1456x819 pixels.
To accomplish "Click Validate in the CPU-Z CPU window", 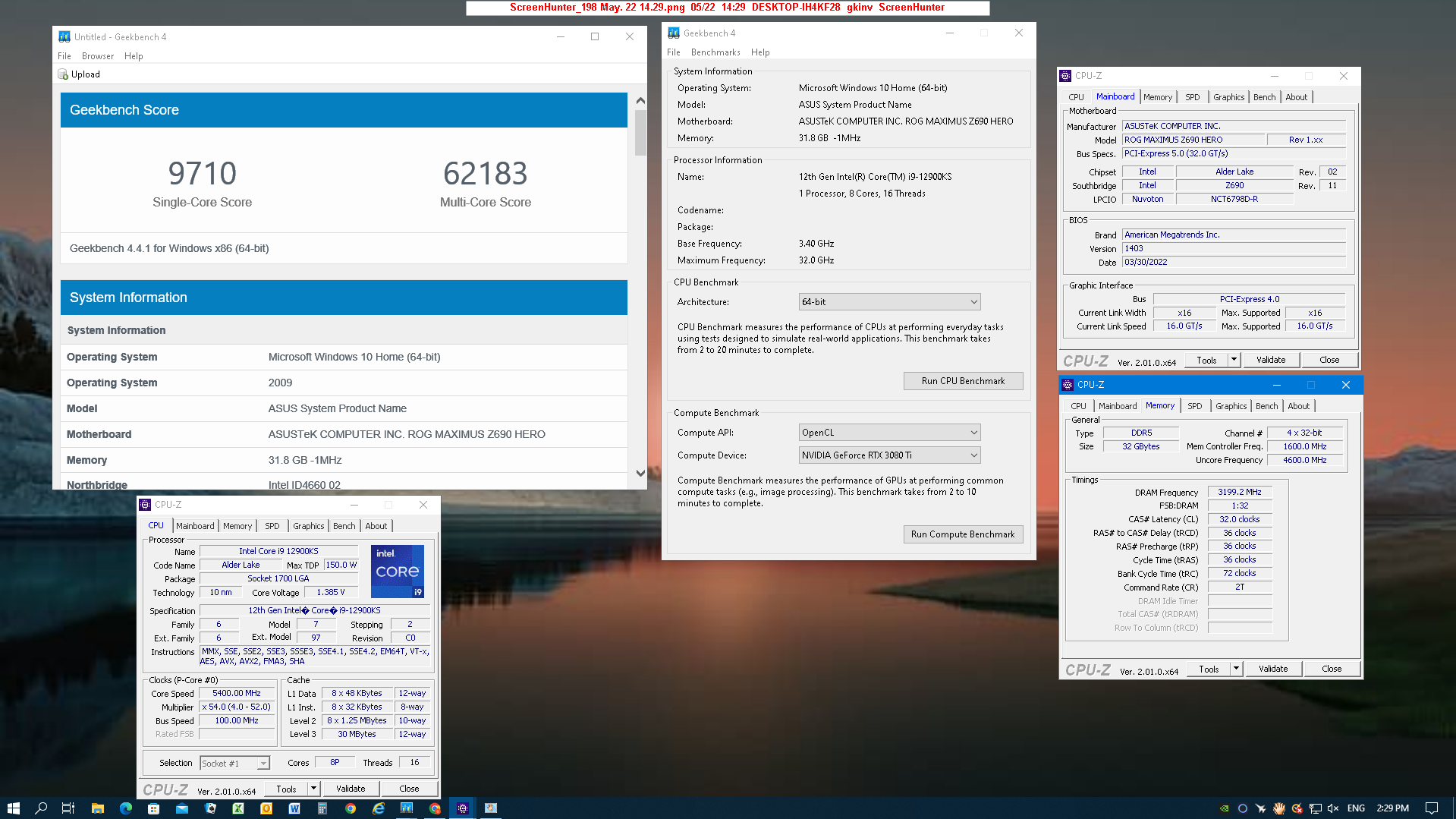I will [x=351, y=789].
